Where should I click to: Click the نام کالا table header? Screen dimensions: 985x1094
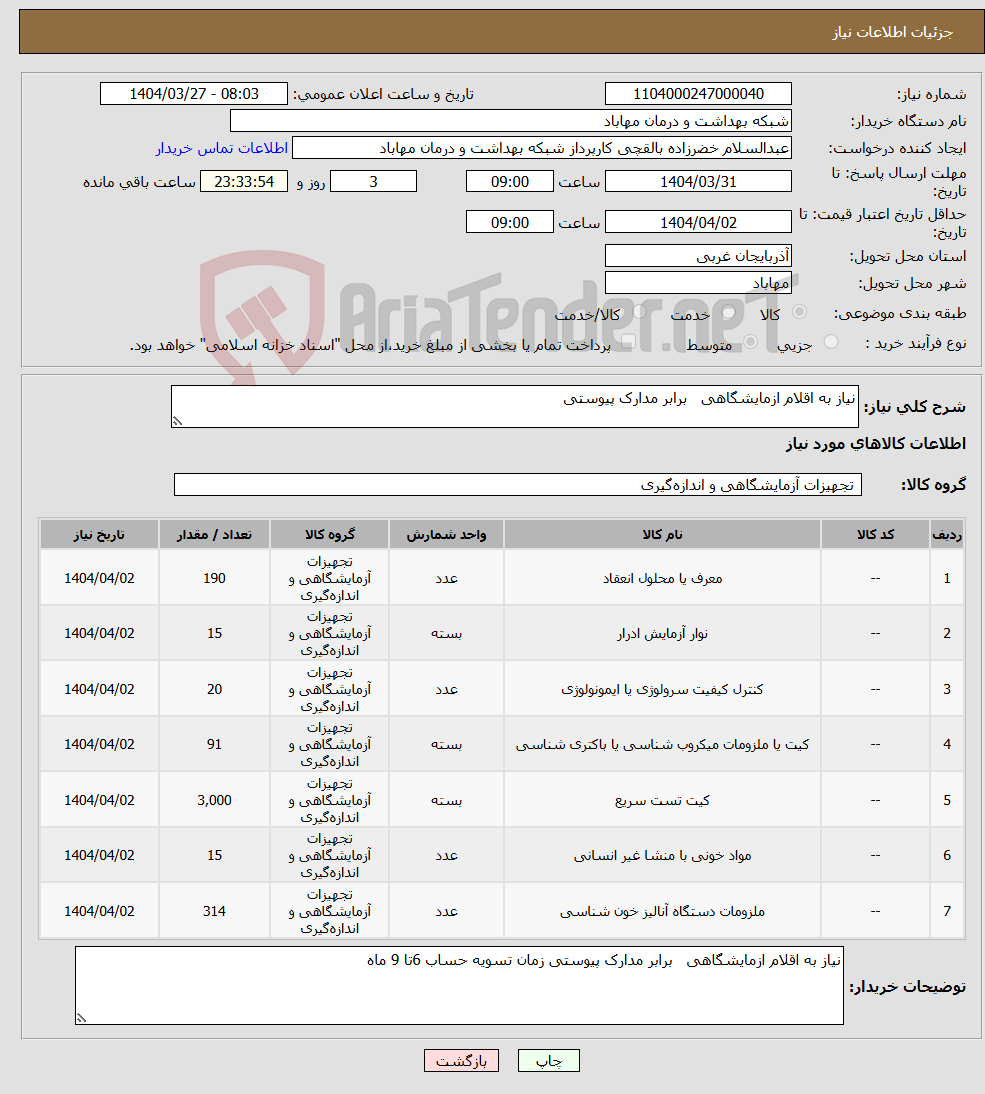[x=663, y=533]
